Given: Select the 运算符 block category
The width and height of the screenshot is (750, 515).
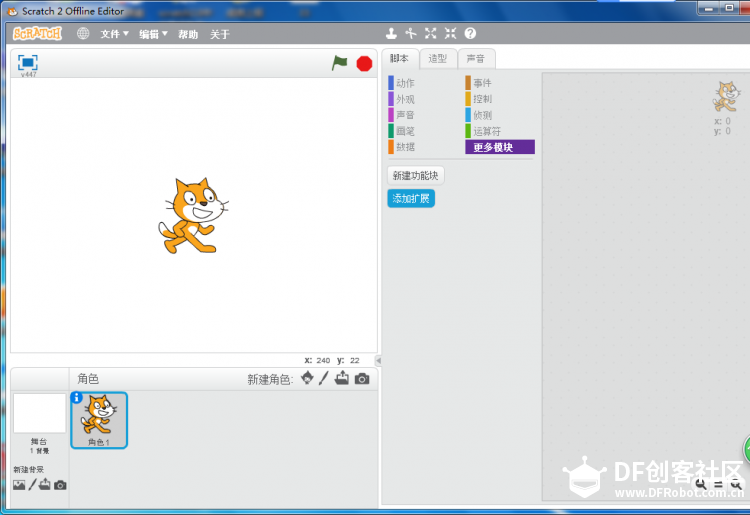Looking at the screenshot, I should coord(483,131).
